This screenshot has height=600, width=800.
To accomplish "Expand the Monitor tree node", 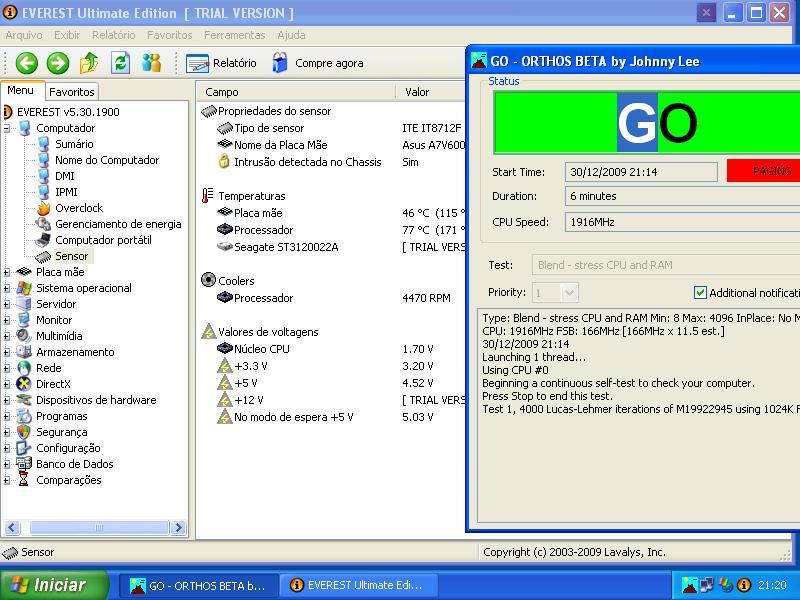I will tap(7, 320).
